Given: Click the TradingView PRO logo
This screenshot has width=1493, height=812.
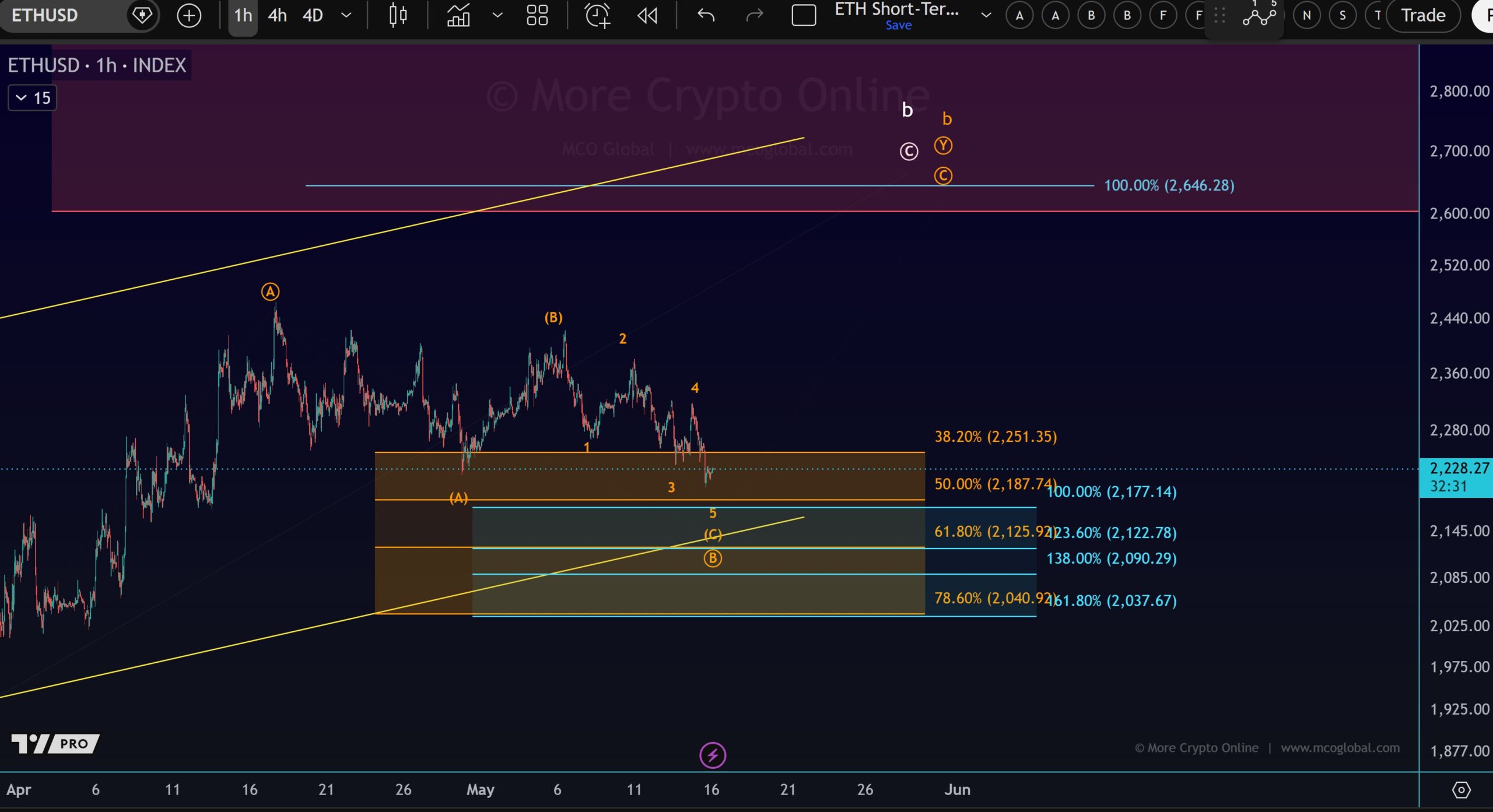Looking at the screenshot, I should pyautogui.click(x=55, y=743).
